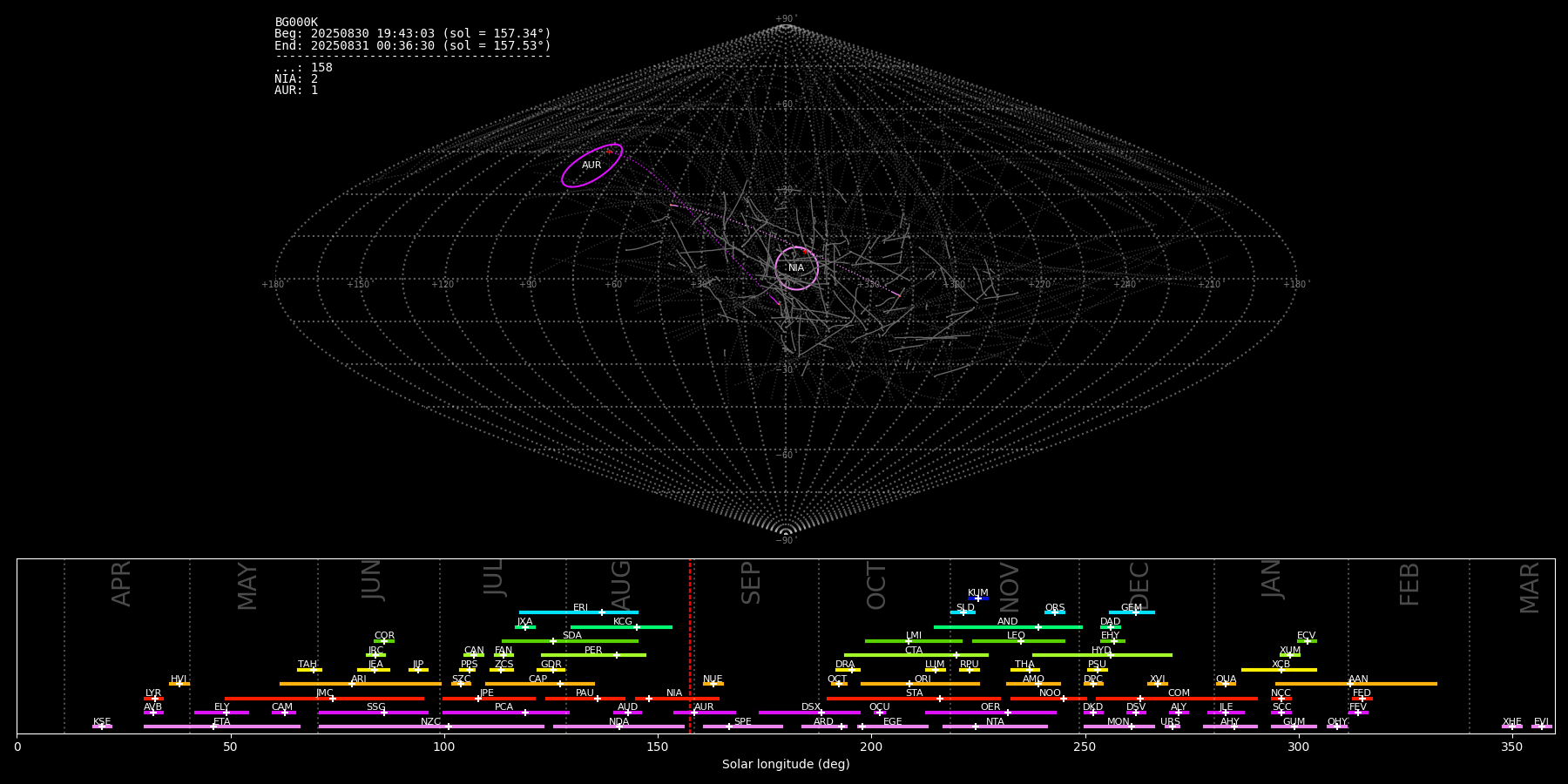The height and width of the screenshot is (784, 1568).
Task: Select the GEM shower bar
Action: 1132,612
